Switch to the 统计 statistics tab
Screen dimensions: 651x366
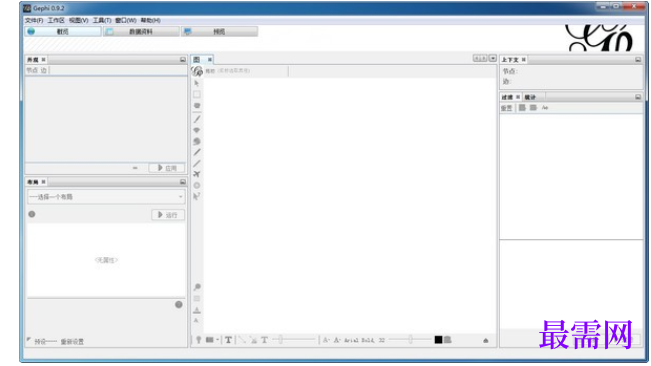530,97
